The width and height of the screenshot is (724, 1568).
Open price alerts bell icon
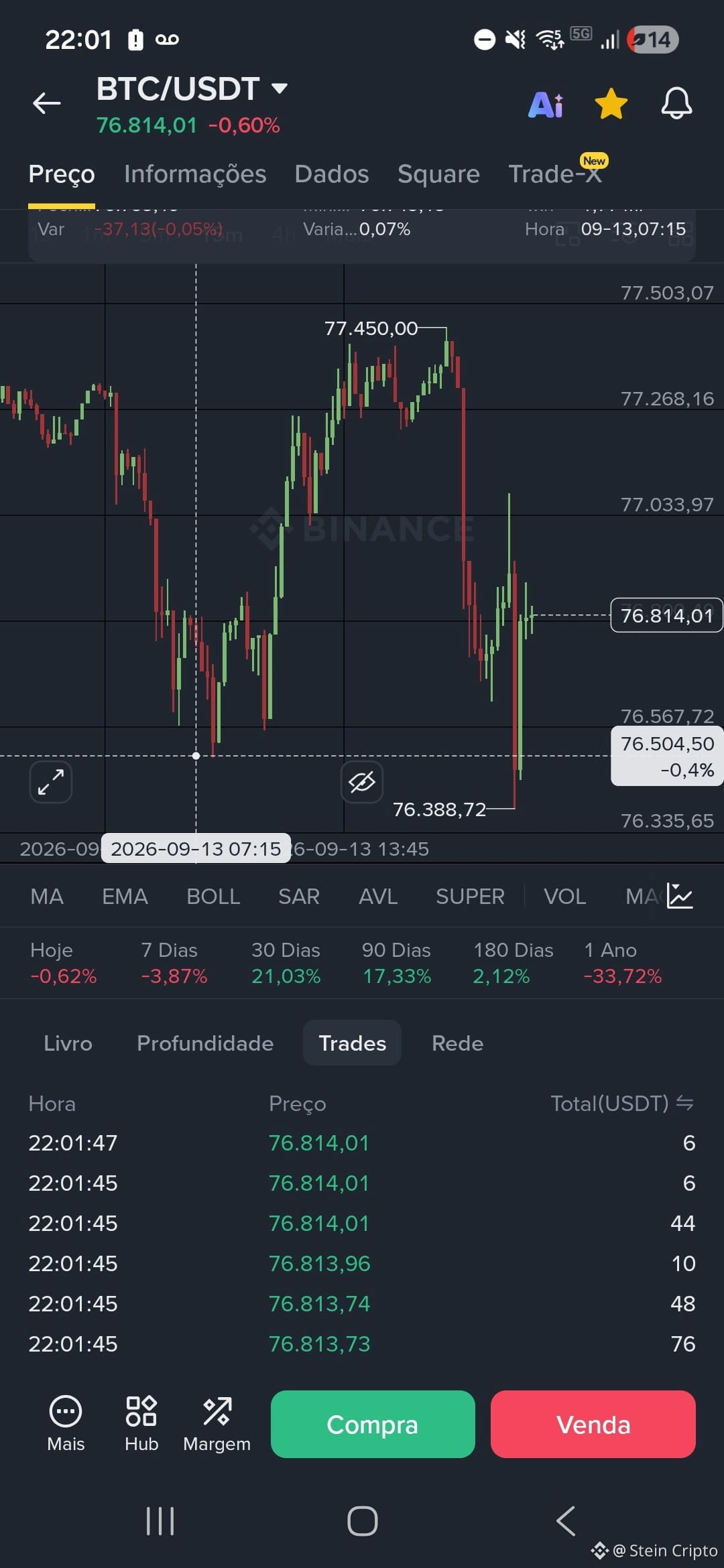pyautogui.click(x=676, y=104)
